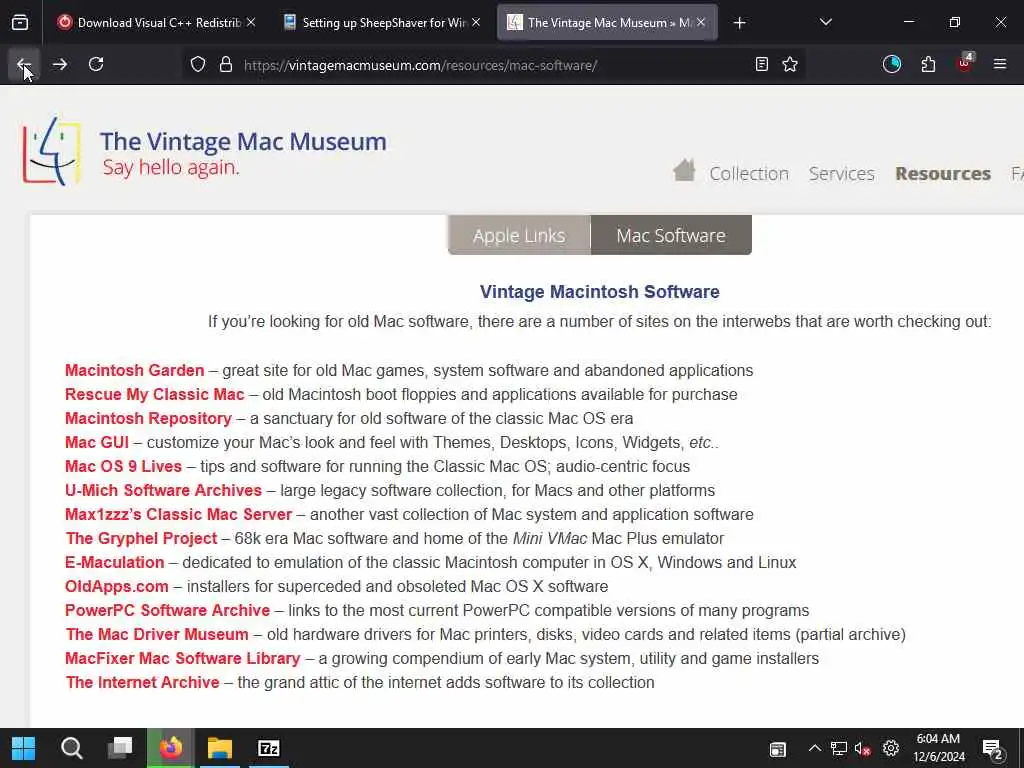Open the Collection navigation menu

click(749, 174)
